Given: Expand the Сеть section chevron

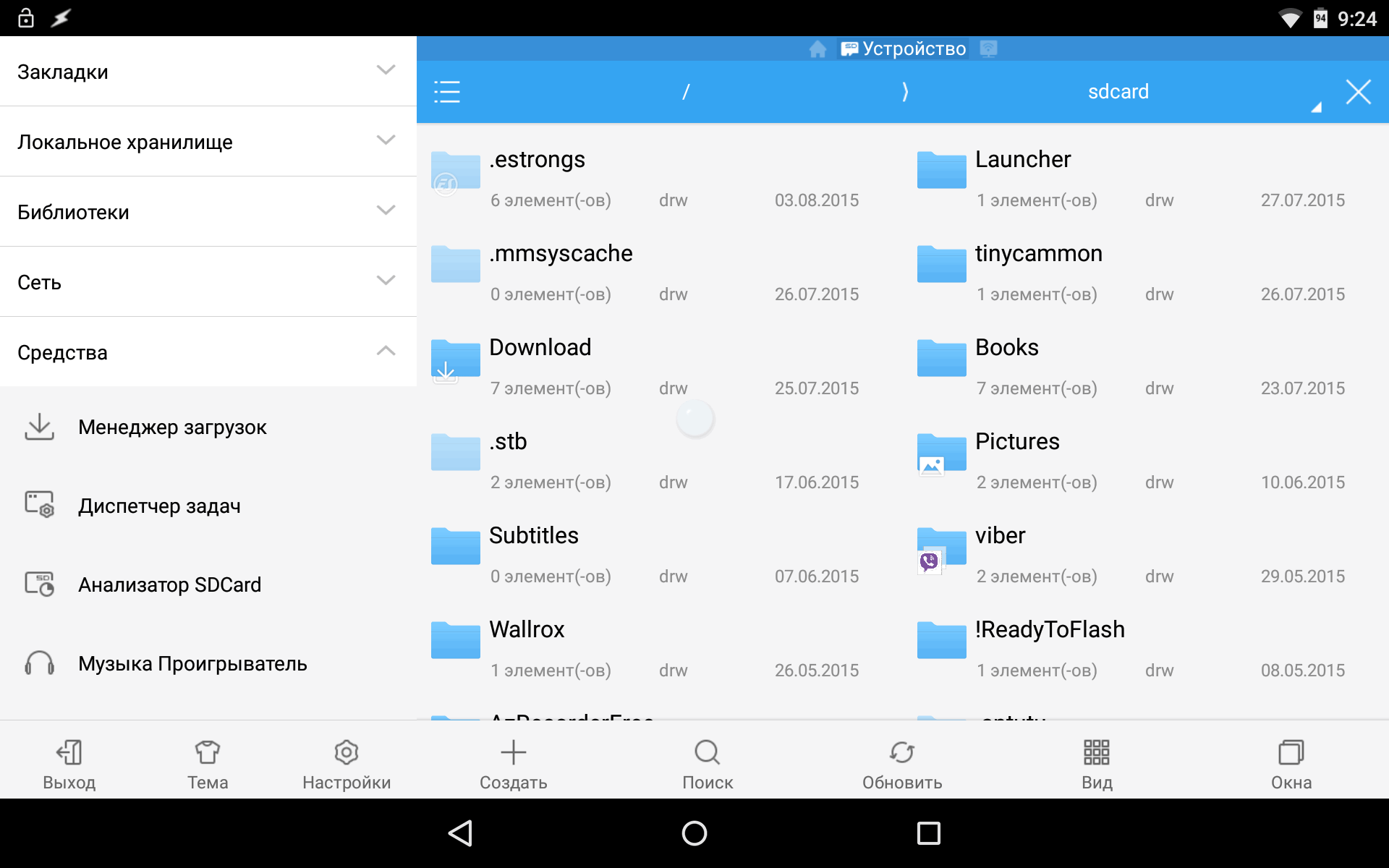Looking at the screenshot, I should (386, 281).
